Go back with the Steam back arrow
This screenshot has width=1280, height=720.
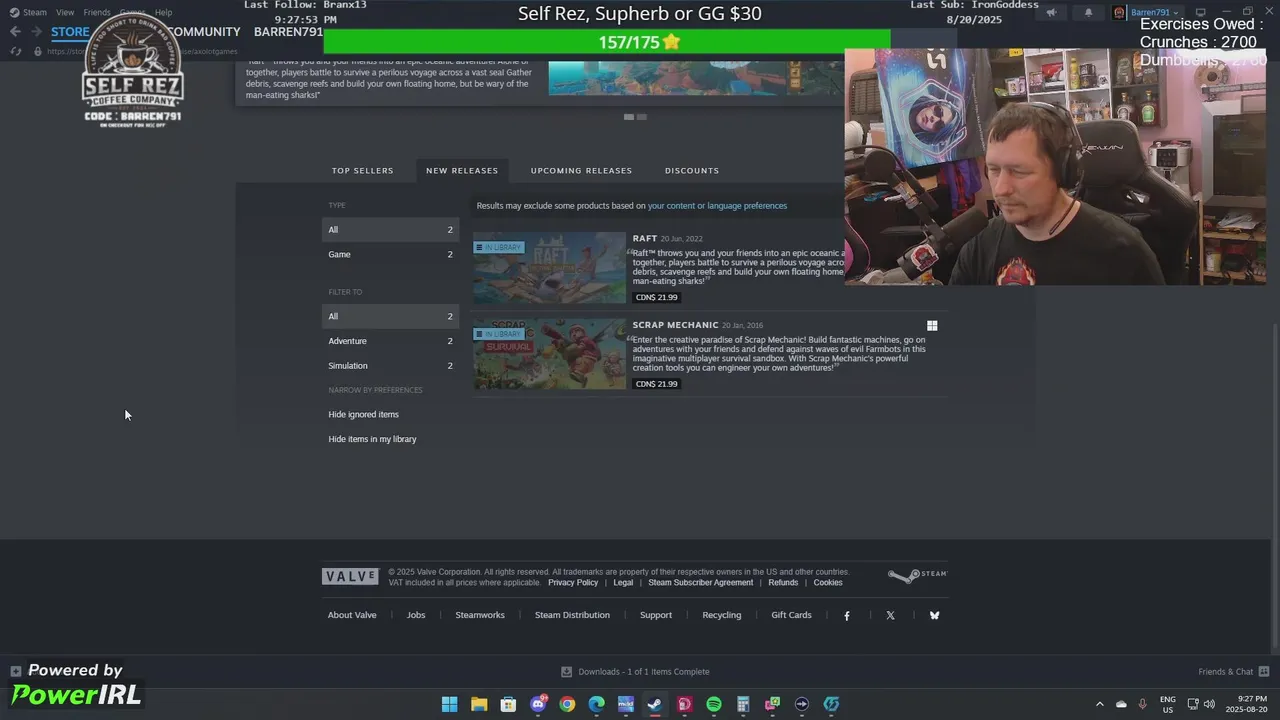click(15, 32)
